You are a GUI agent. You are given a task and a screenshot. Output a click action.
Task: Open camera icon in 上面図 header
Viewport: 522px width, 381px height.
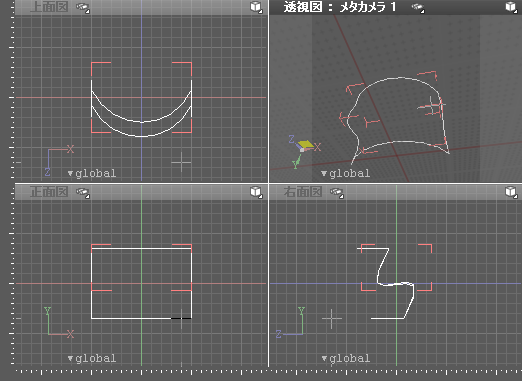83,7
